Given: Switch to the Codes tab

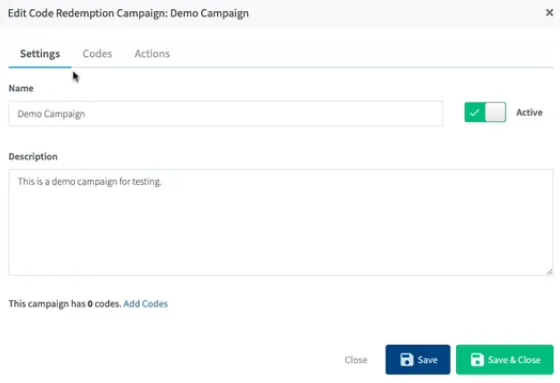Looking at the screenshot, I should click(97, 54).
